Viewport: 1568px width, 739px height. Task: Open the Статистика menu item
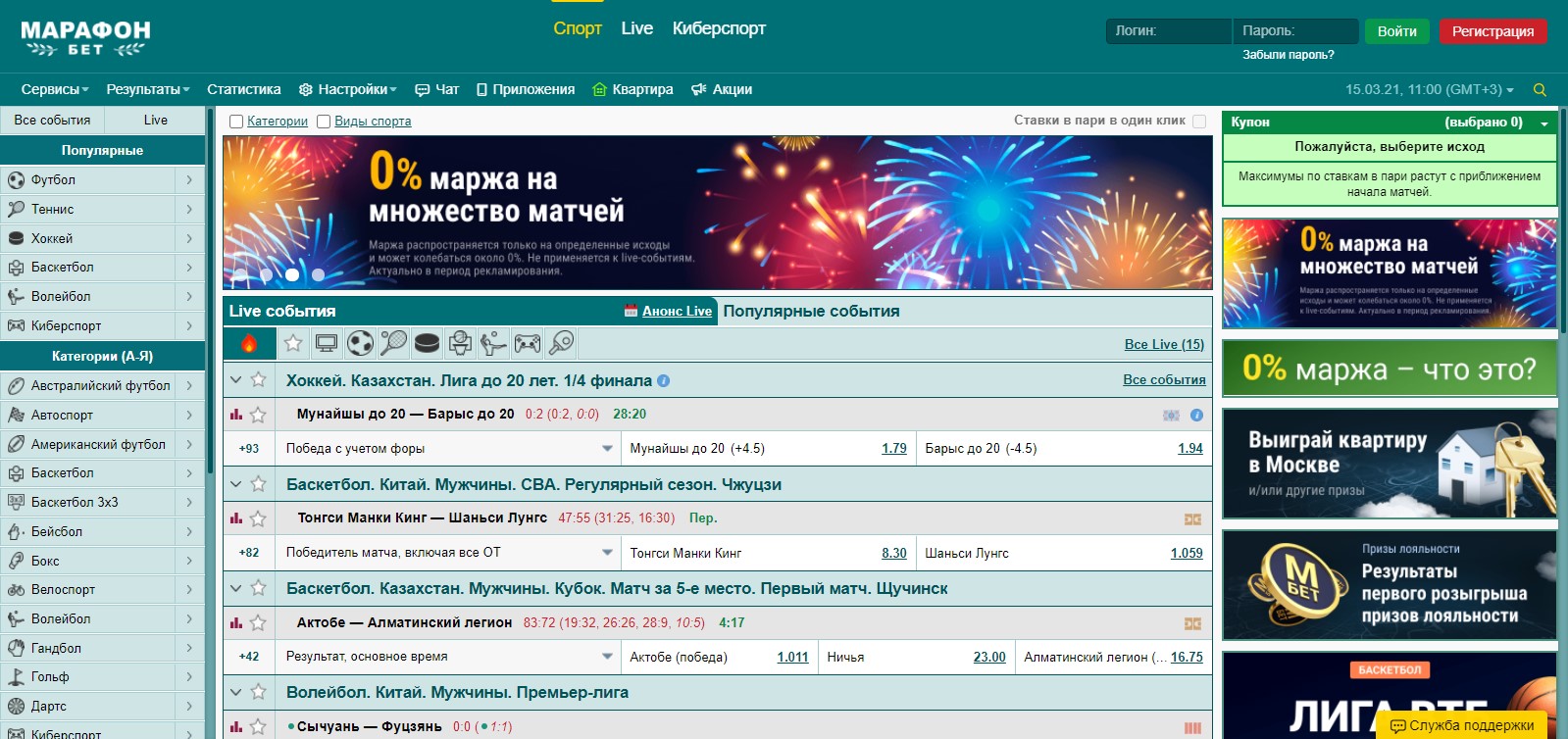click(244, 89)
